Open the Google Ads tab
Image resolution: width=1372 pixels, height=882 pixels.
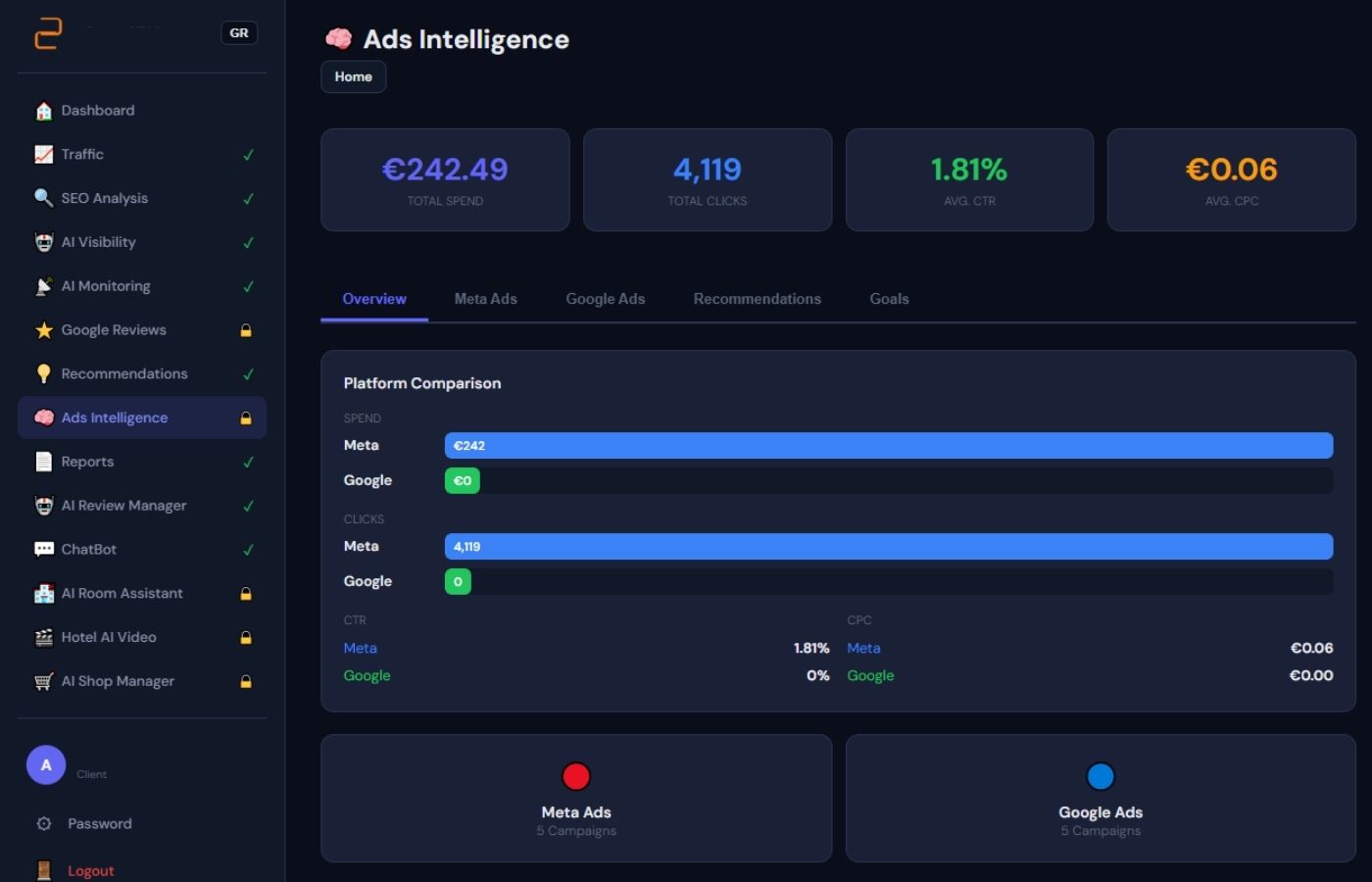point(606,299)
